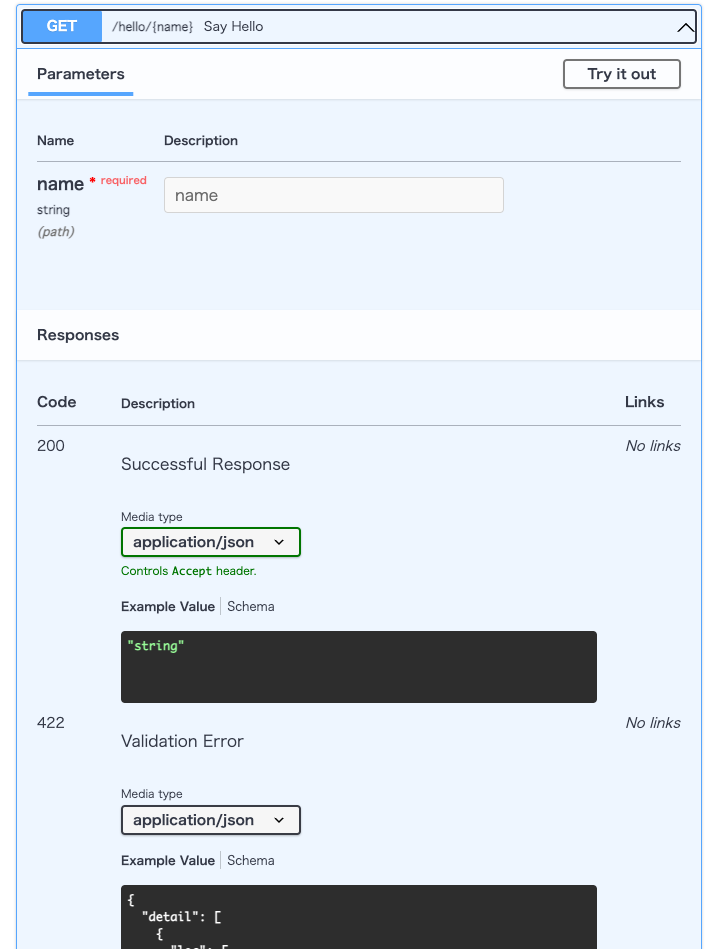Collapse the Say Hello operation chevron
Screen dimensions: 721x949
point(685,28)
